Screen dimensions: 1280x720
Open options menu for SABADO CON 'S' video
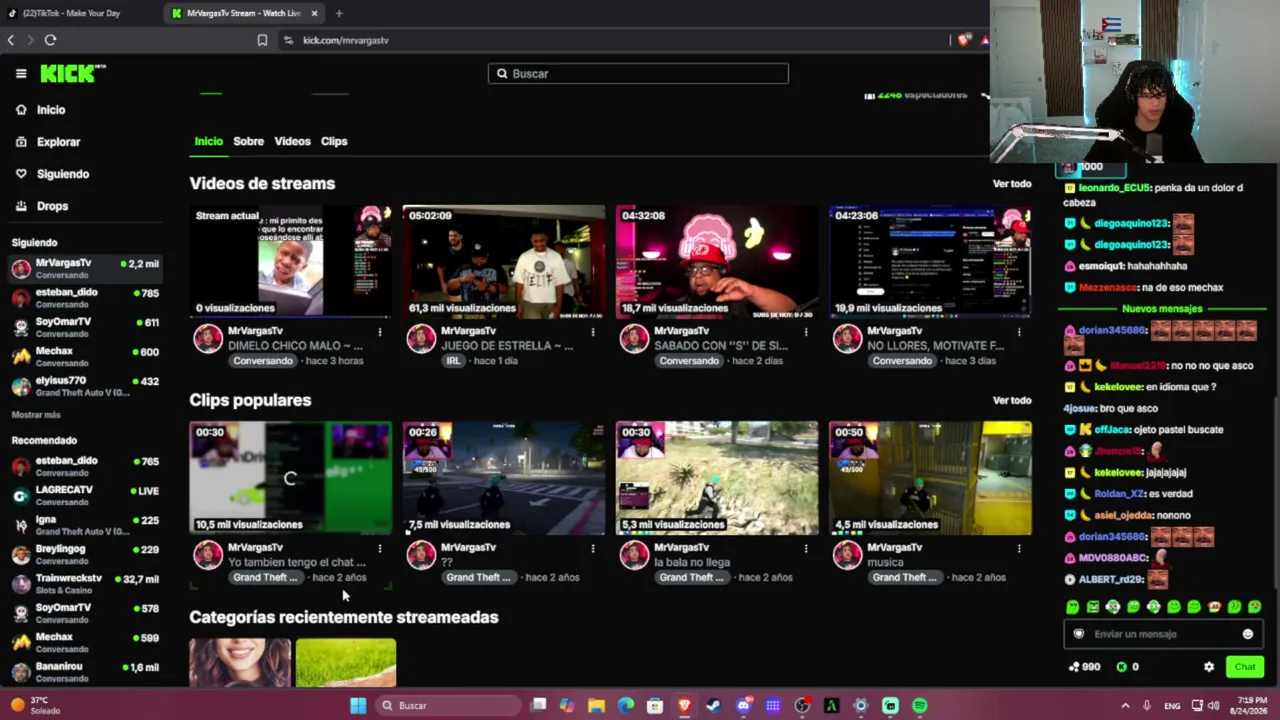click(x=806, y=332)
